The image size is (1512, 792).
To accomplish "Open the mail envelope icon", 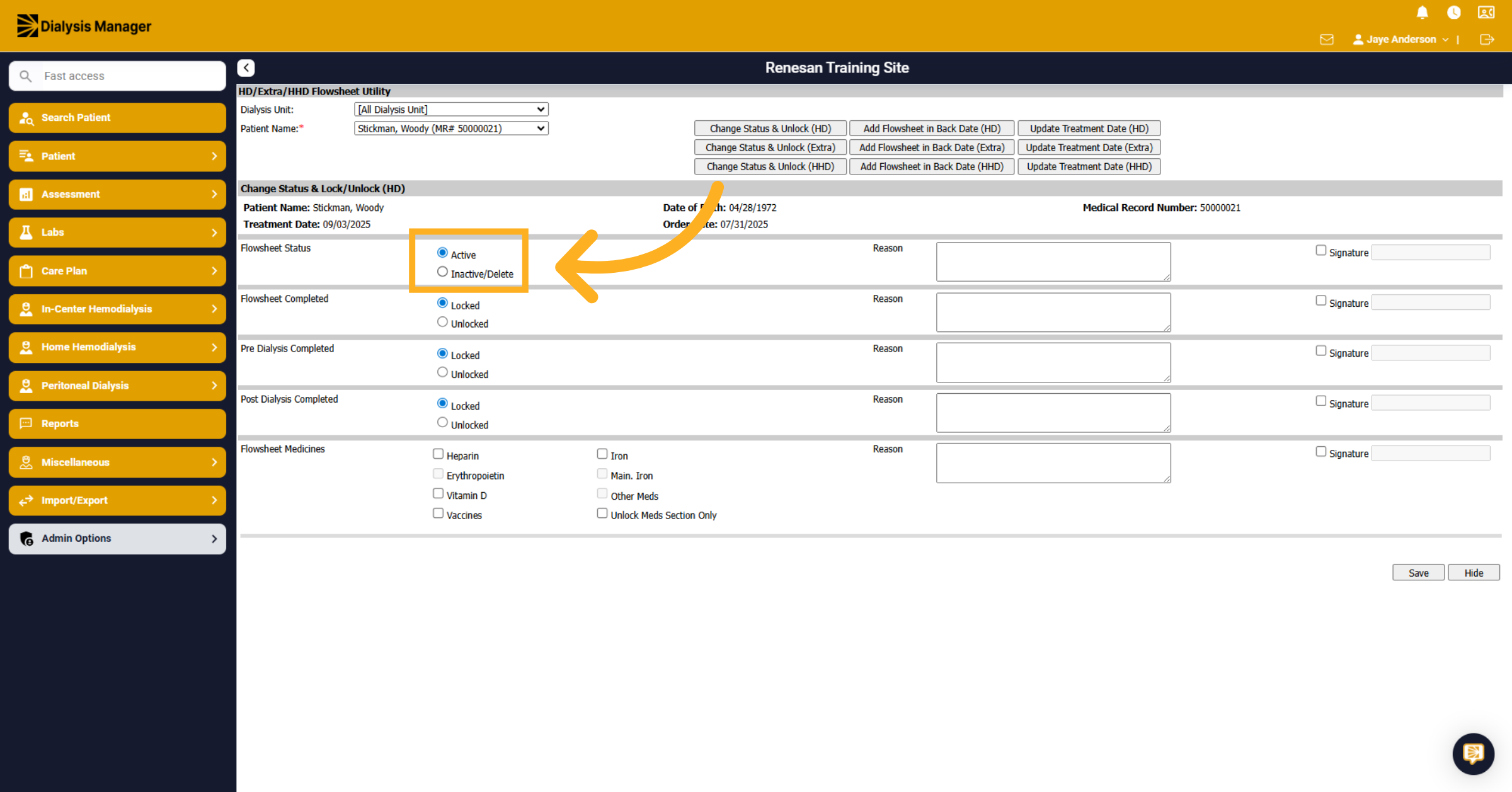I will pyautogui.click(x=1327, y=40).
